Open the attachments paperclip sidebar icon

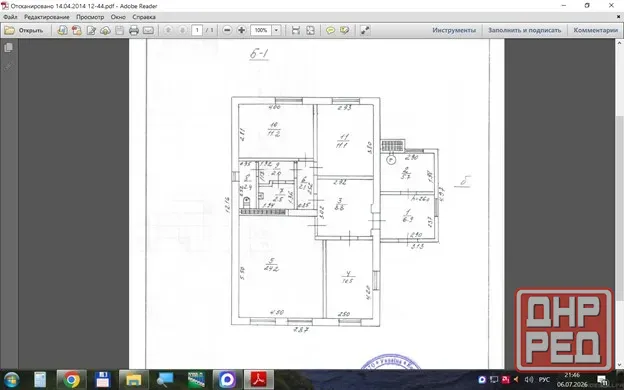tap(8, 66)
